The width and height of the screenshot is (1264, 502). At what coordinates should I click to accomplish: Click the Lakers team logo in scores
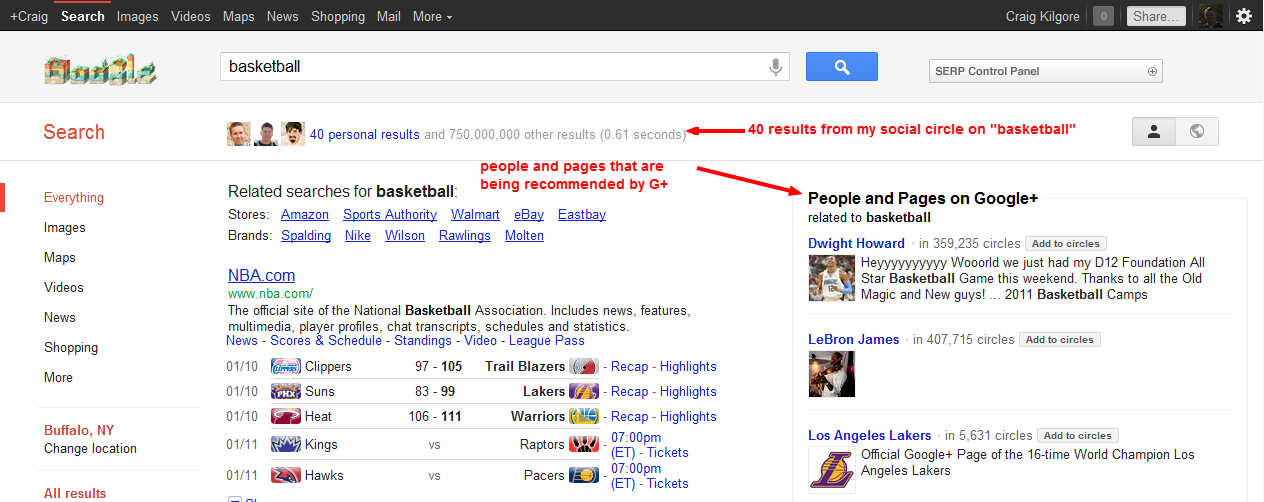coord(584,391)
